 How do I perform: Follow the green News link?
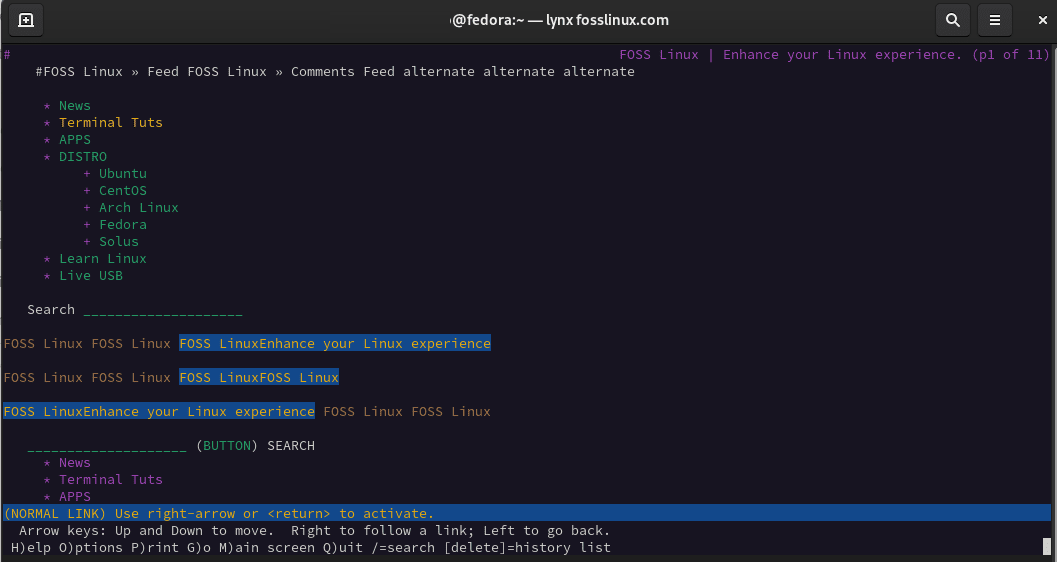pyautogui.click(x=74, y=106)
